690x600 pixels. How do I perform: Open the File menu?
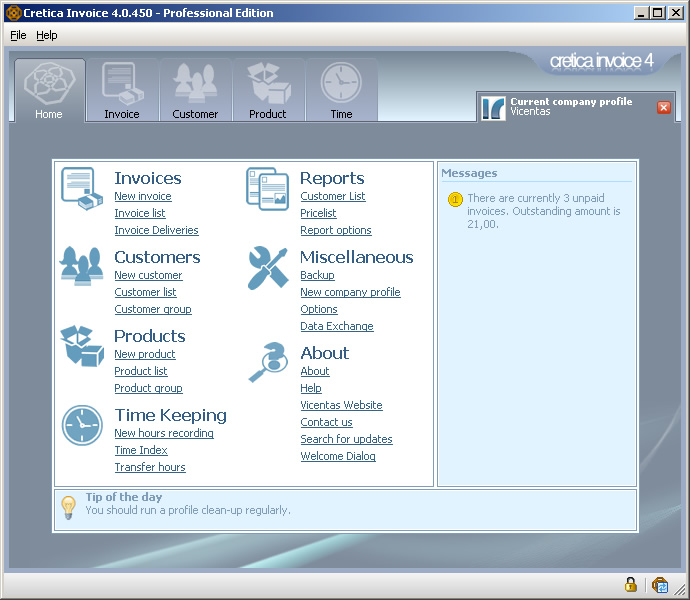click(x=18, y=35)
